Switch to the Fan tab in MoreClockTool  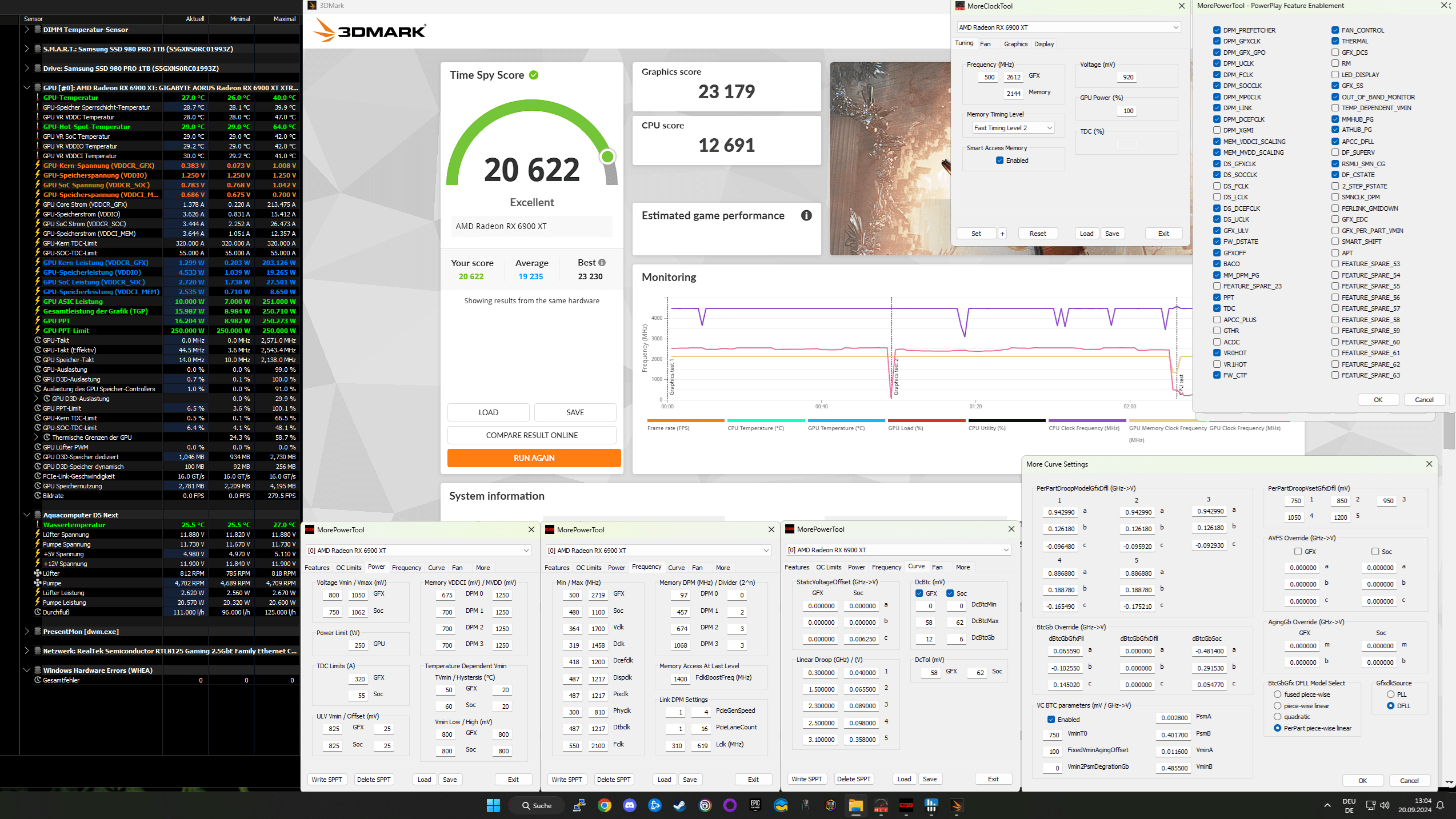click(x=985, y=44)
